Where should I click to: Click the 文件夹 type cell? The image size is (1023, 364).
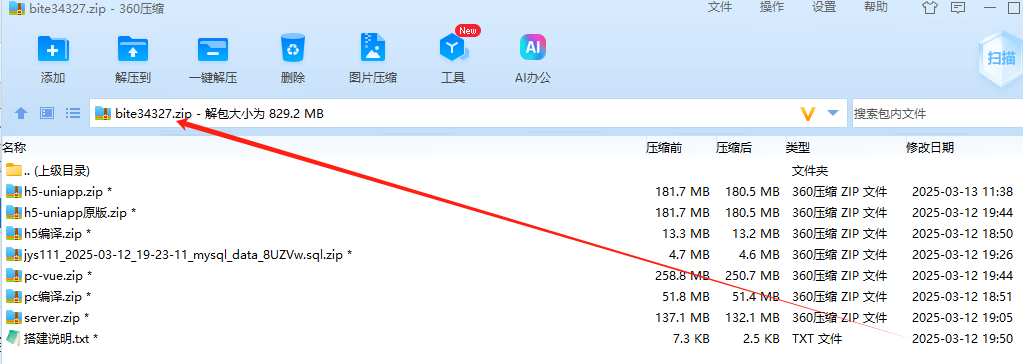(x=810, y=171)
